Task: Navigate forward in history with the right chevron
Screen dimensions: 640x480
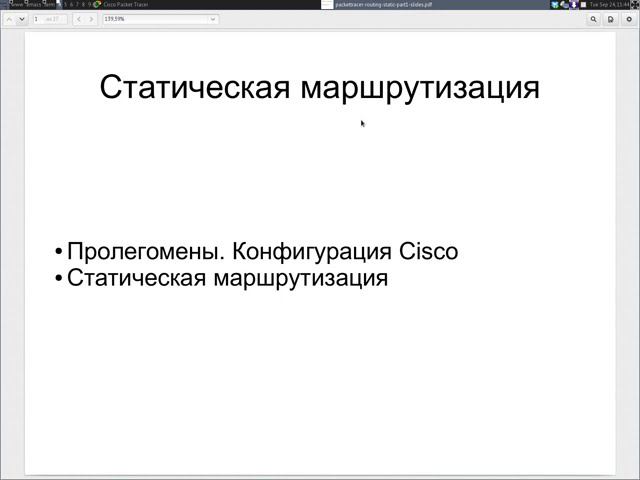Action: pyautogui.click(x=91, y=19)
